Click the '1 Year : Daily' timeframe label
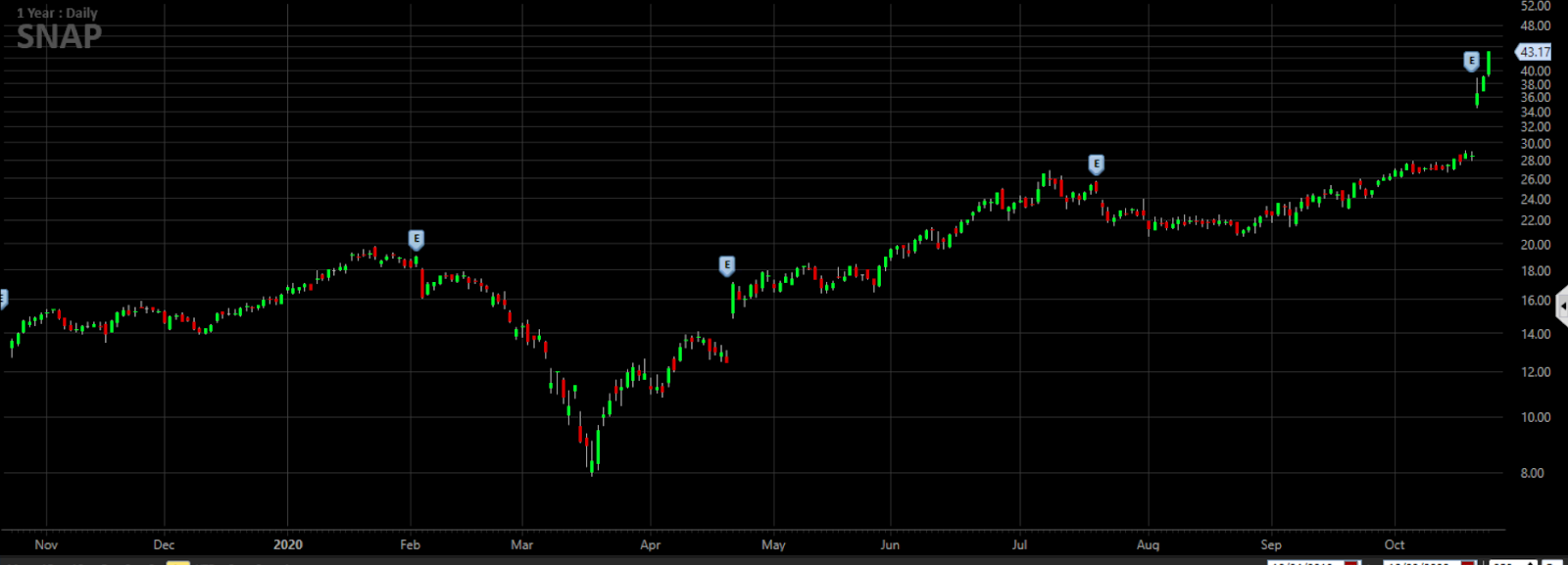This screenshot has width=1568, height=565. point(57,13)
